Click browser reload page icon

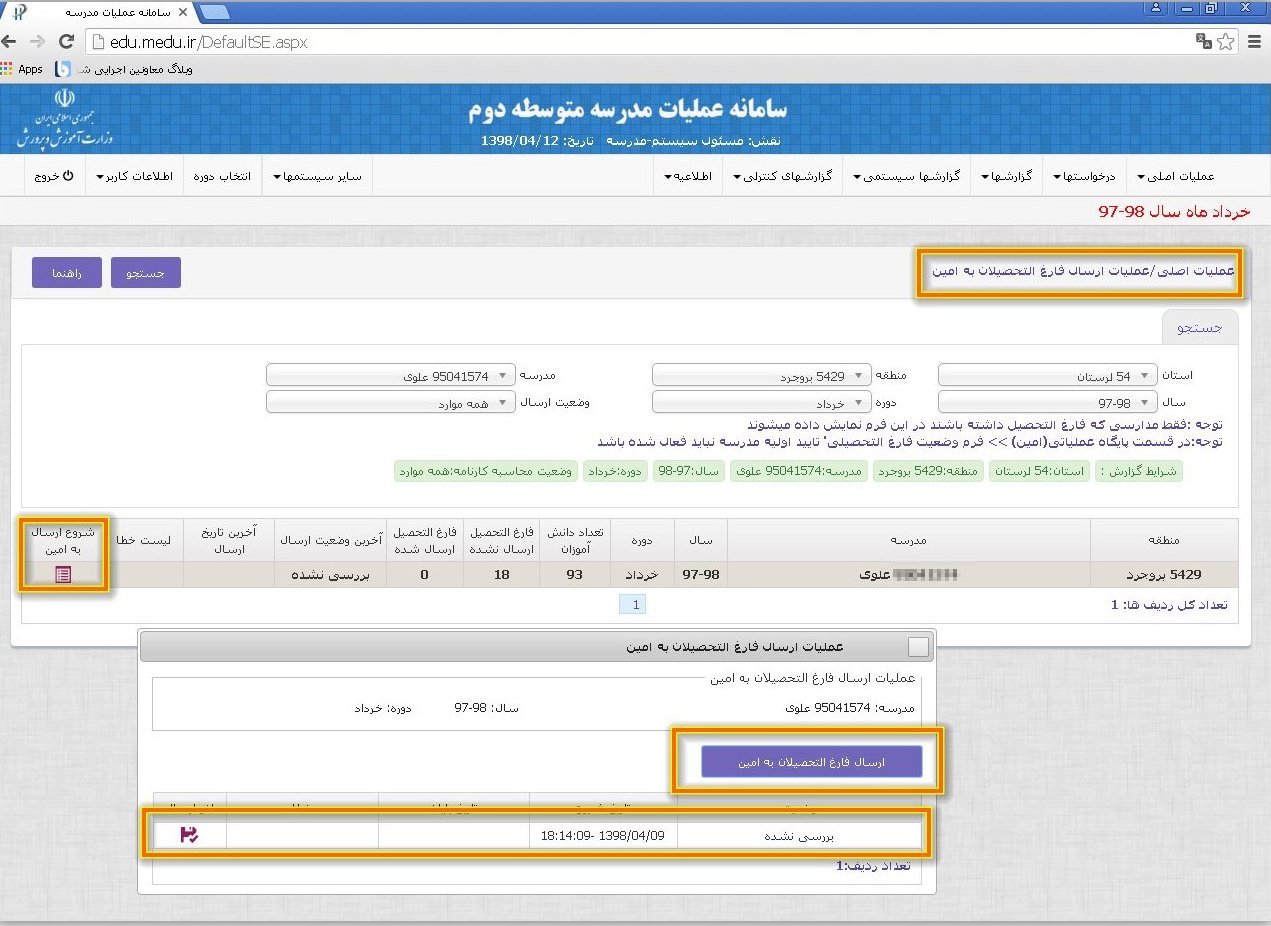click(67, 42)
